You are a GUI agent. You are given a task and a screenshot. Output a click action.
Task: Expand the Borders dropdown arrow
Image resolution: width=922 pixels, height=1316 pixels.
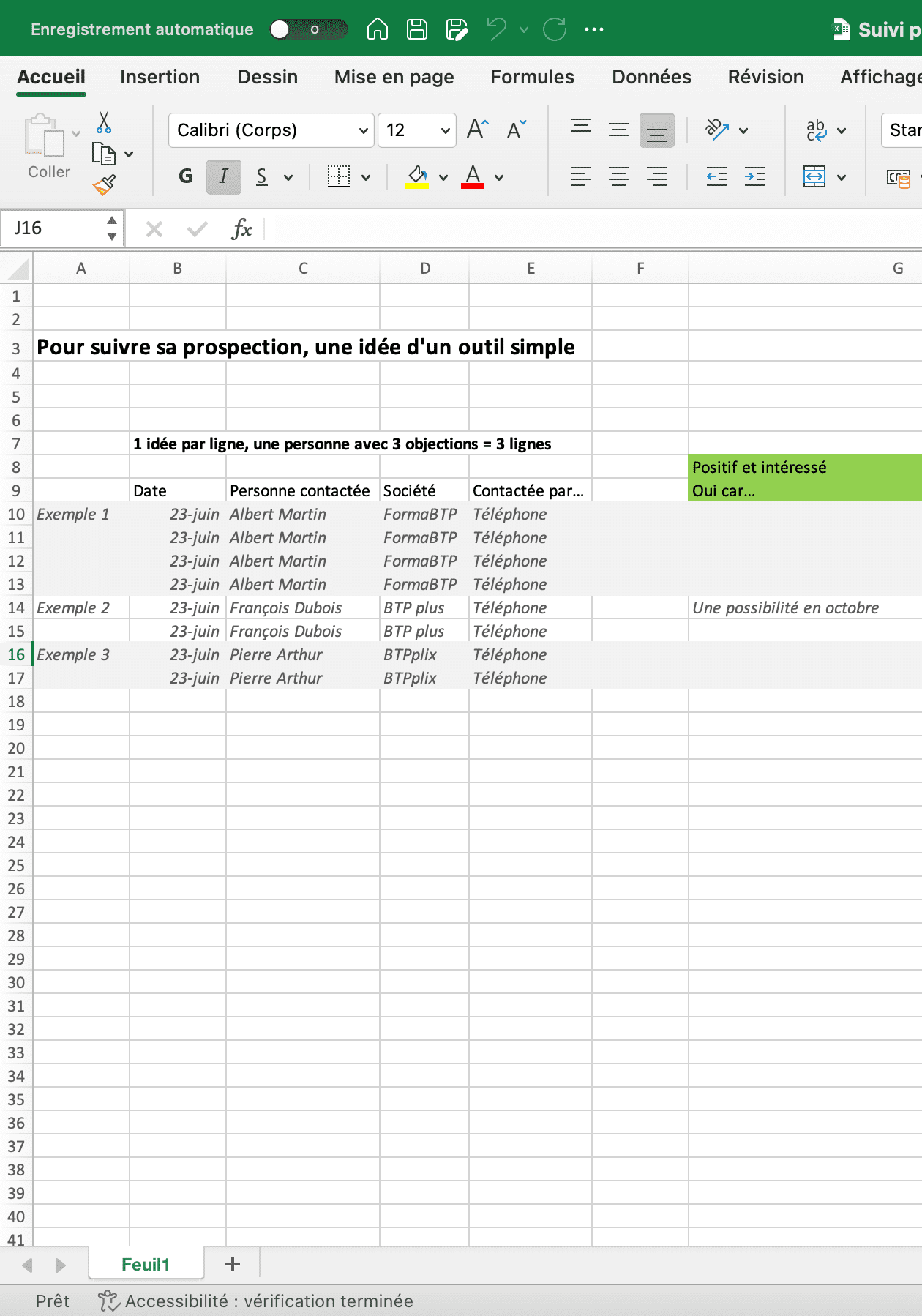pyautogui.click(x=366, y=177)
